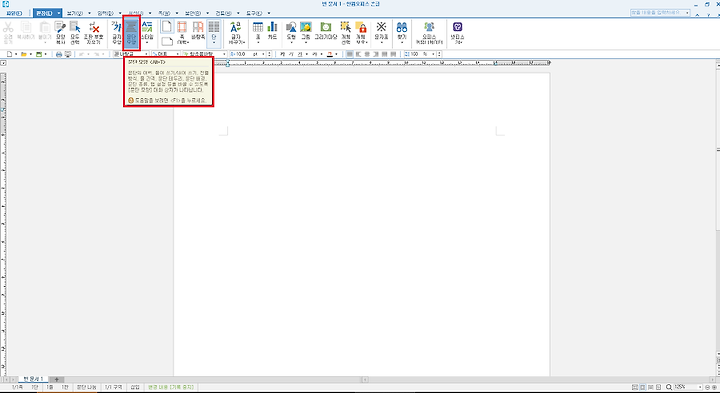Image resolution: width=720 pixels, height=393 pixels.
Task: Click the New Document icon in quick toolbar
Action: 10,54
